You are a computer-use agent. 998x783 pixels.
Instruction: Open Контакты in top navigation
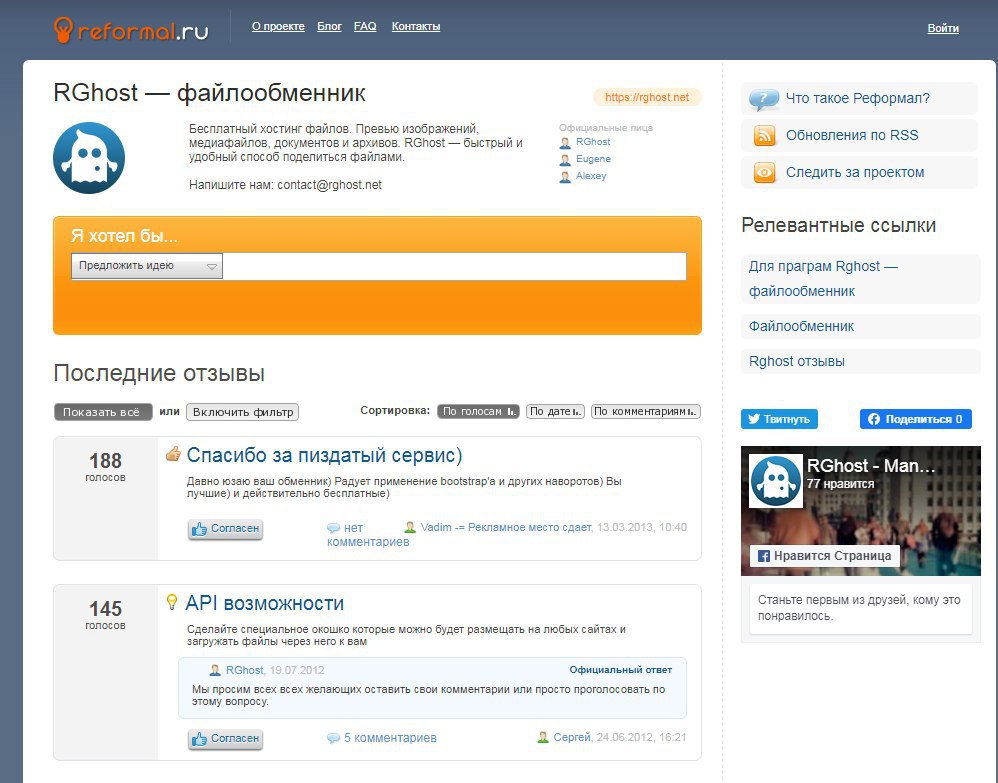coord(416,26)
